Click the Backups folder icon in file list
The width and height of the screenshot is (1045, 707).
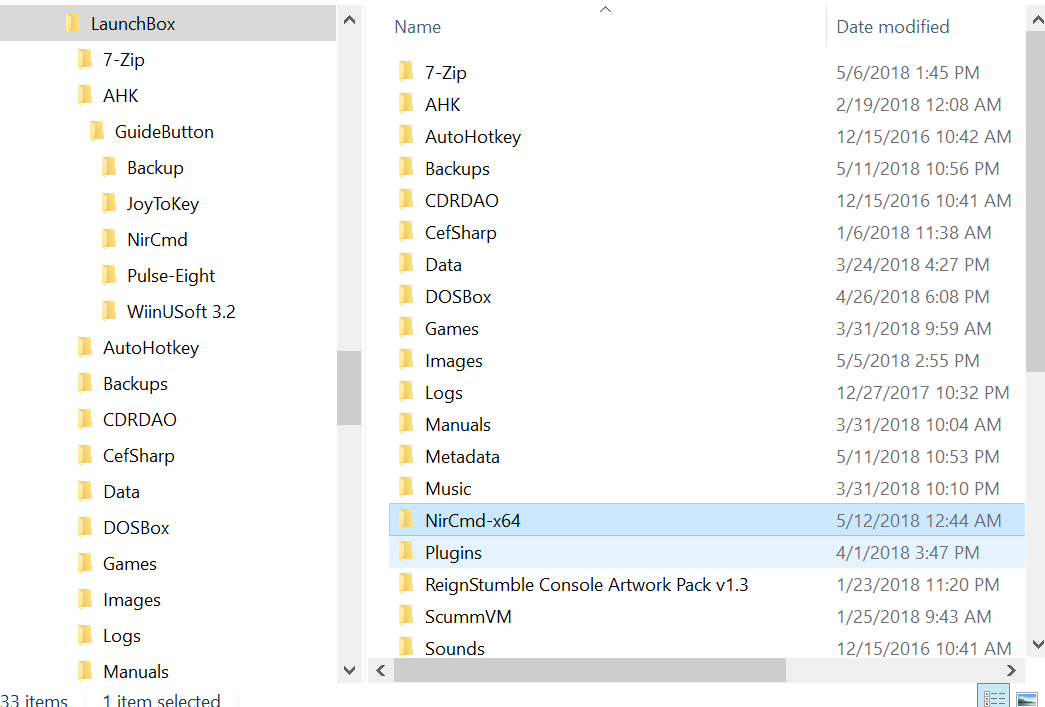point(406,168)
